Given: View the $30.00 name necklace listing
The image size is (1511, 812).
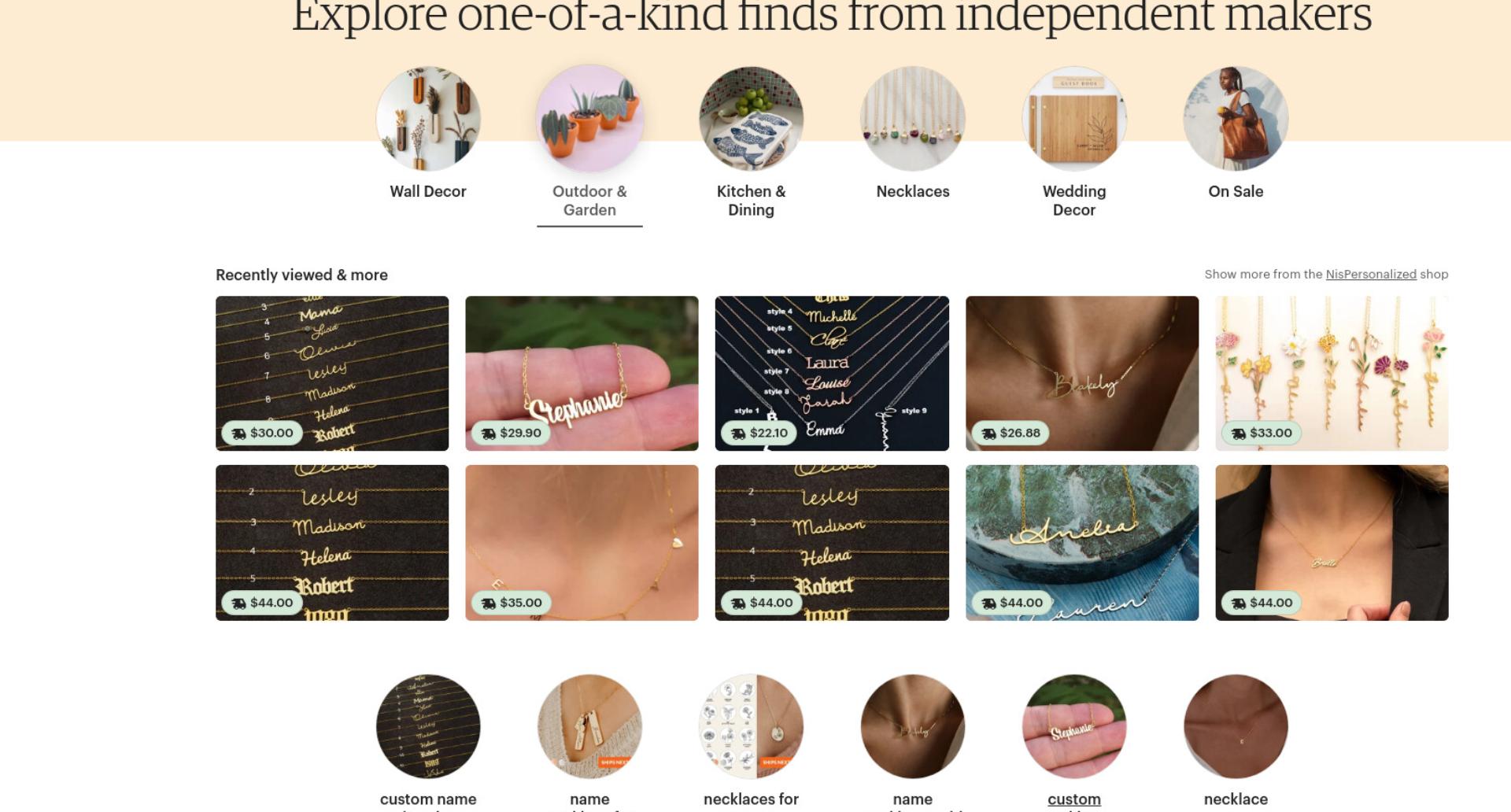Looking at the screenshot, I should [x=332, y=373].
